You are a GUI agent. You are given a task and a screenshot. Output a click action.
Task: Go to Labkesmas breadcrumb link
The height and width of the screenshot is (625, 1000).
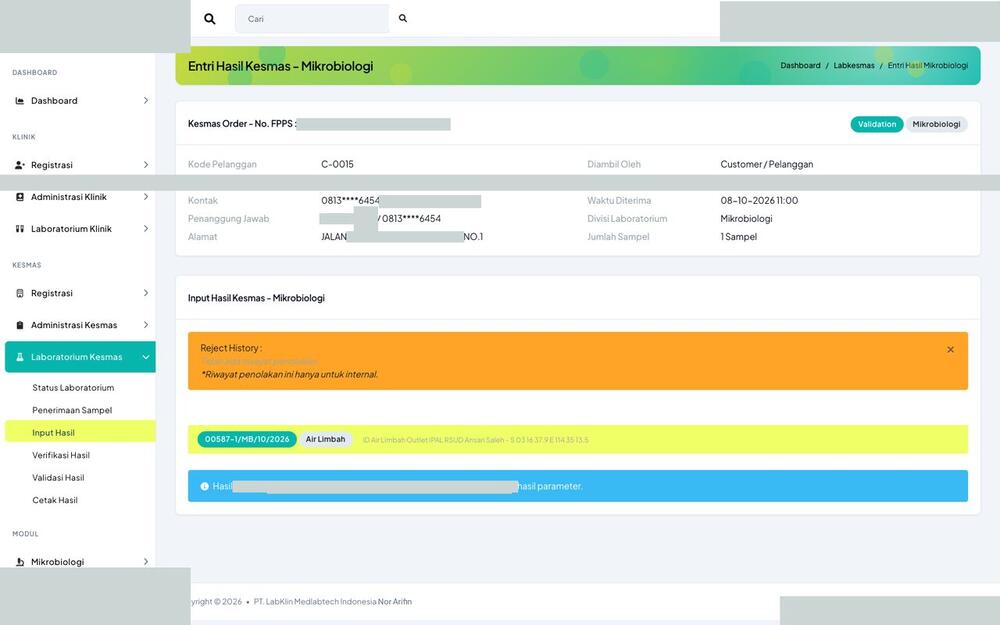[854, 66]
